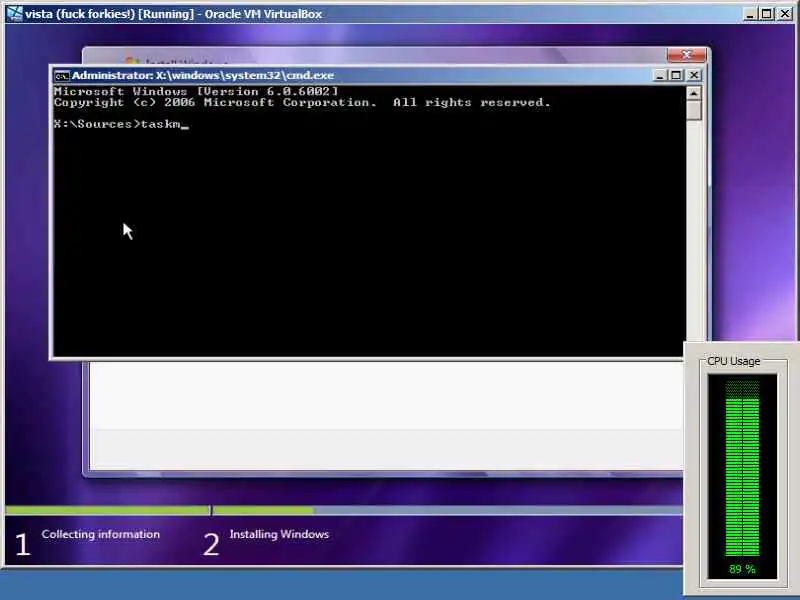
Task: Click the cmd.exe window title bar text
Action: [203, 76]
